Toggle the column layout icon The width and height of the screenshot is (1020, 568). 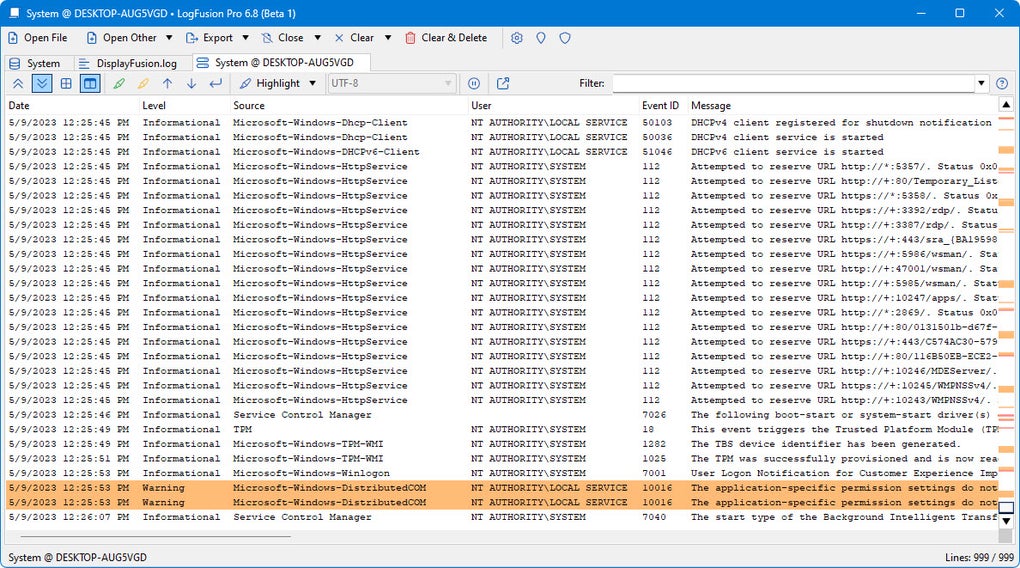coord(90,83)
